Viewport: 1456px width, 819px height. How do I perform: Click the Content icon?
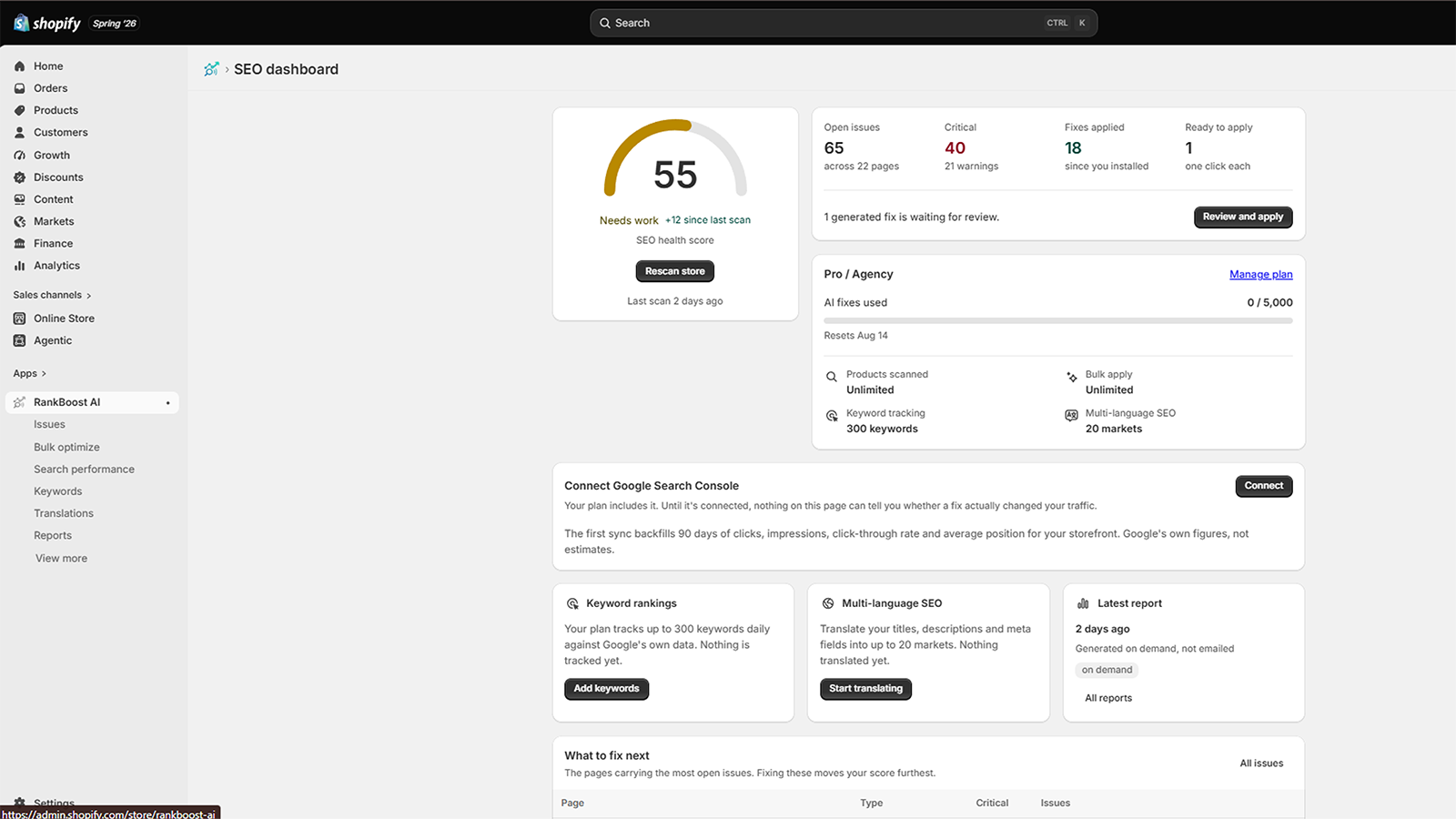(20, 199)
